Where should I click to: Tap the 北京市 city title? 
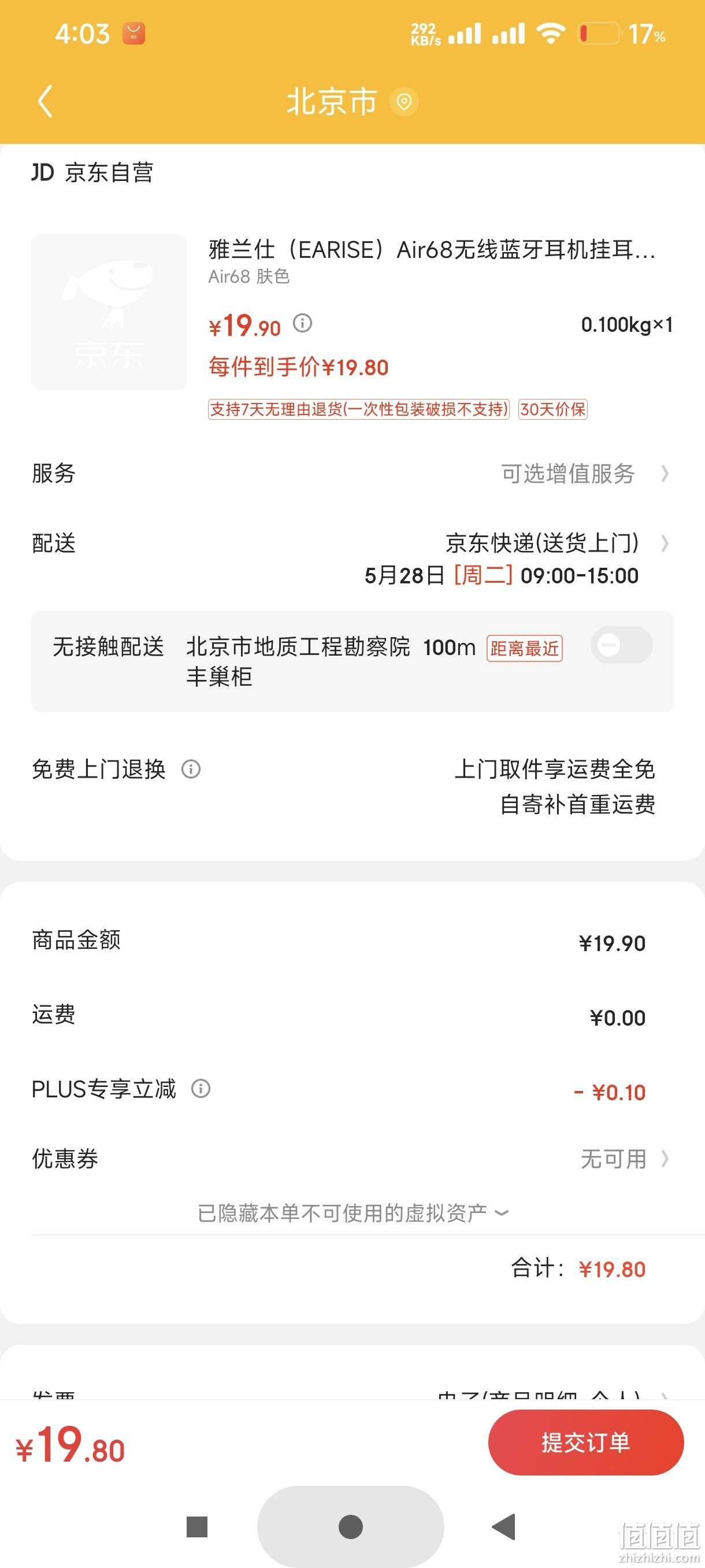(x=332, y=102)
